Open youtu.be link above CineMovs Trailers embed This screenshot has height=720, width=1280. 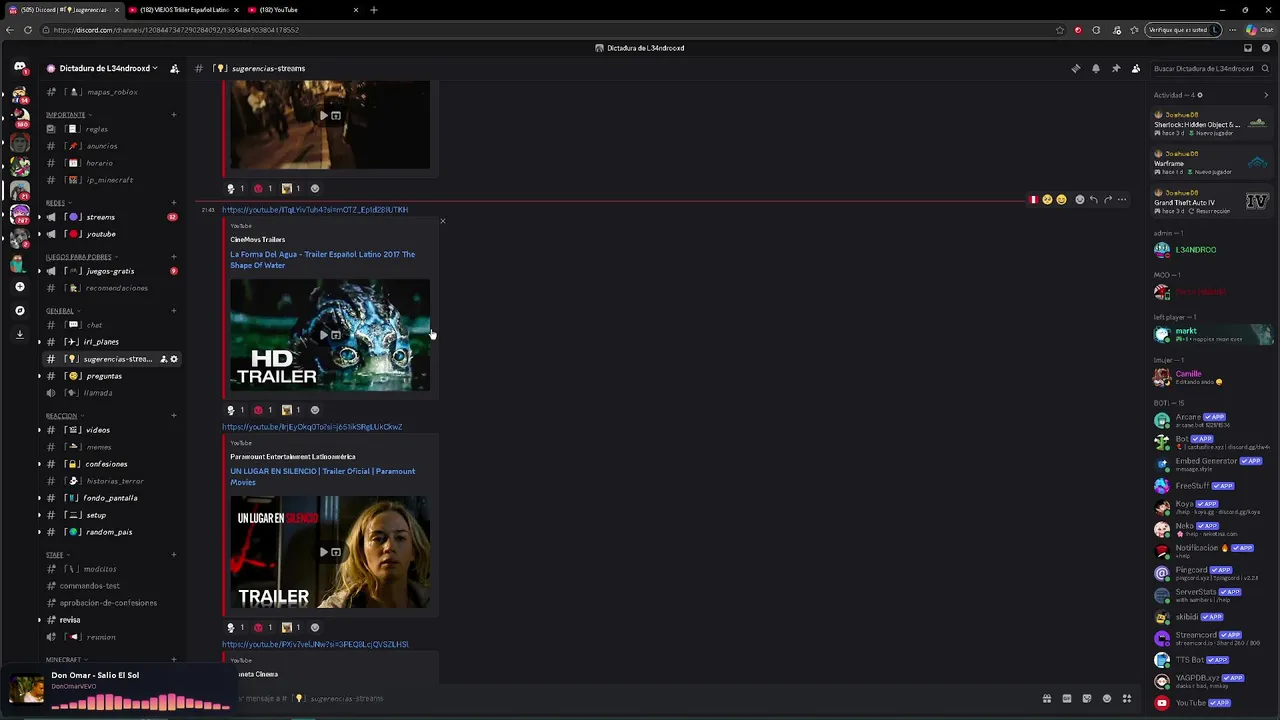(315, 210)
